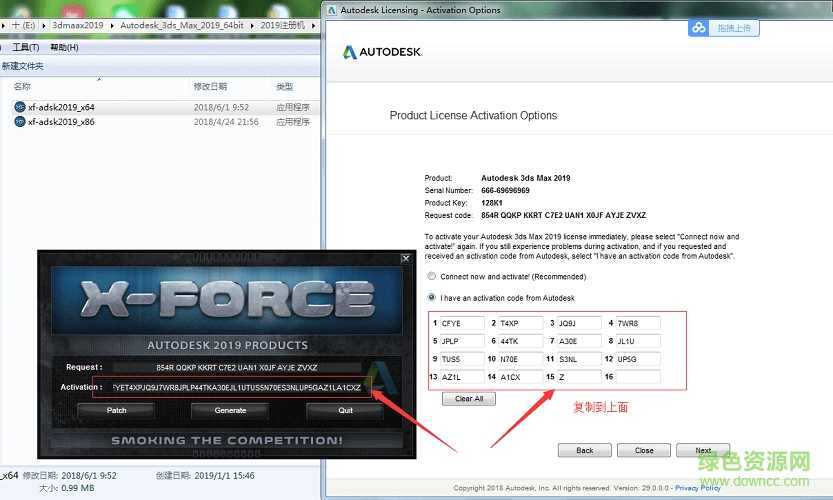Click activation code field 11 containing S3NL
Image resolution: width=833 pixels, height=500 pixels.
pyautogui.click(x=579, y=359)
